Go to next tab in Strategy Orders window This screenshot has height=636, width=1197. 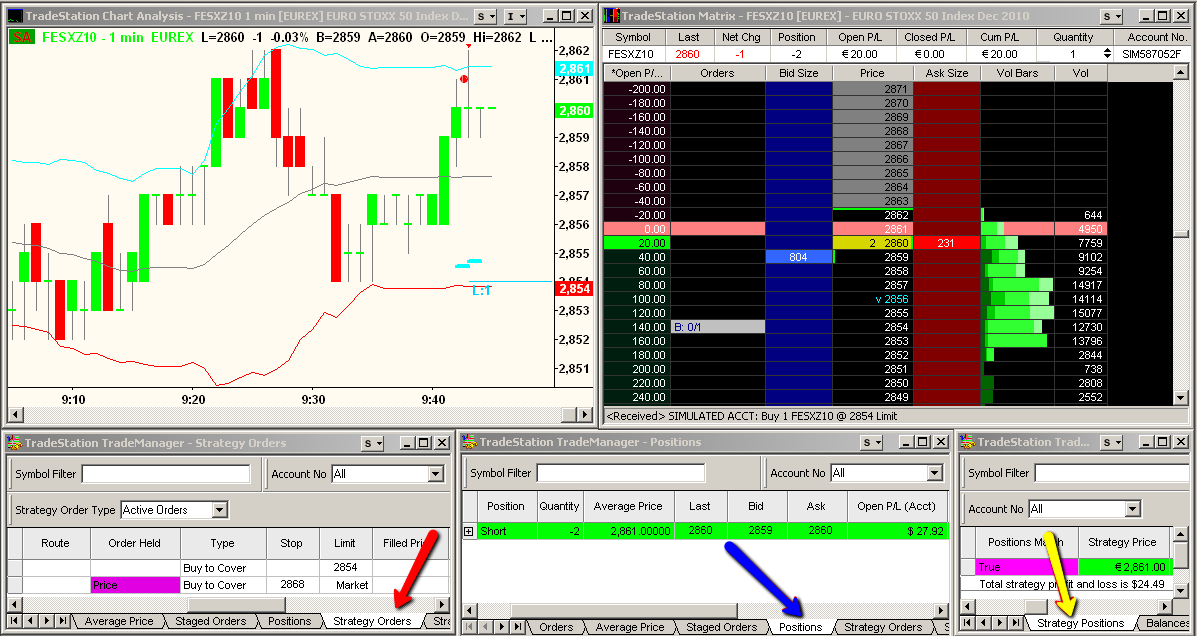click(x=47, y=621)
